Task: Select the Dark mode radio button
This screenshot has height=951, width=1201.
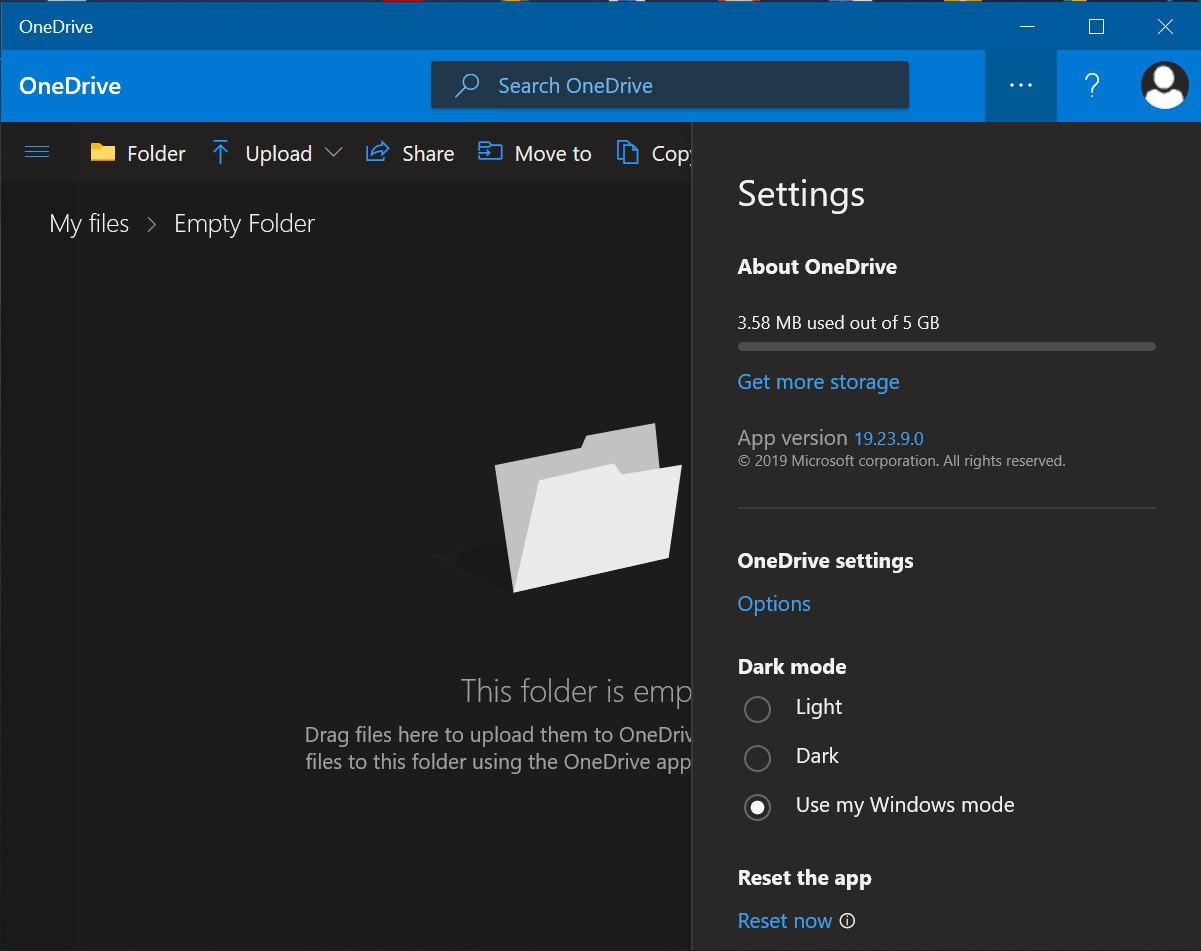Action: click(x=758, y=758)
